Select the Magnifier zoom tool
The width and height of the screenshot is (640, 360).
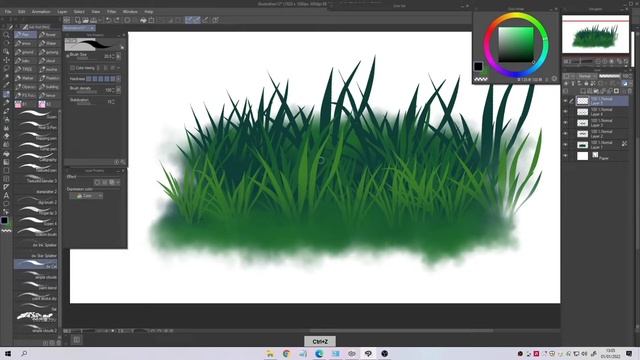click(6, 35)
